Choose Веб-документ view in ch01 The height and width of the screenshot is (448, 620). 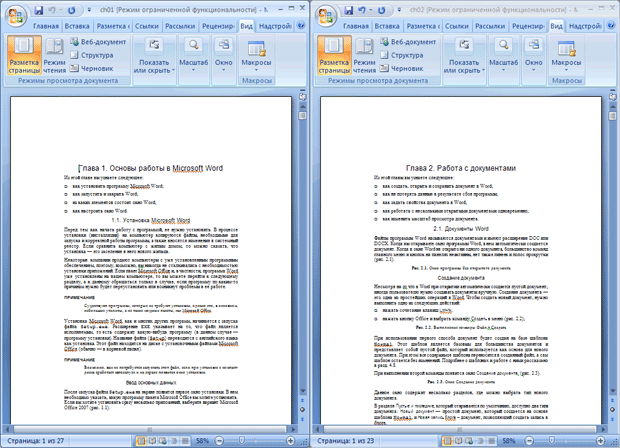point(98,42)
